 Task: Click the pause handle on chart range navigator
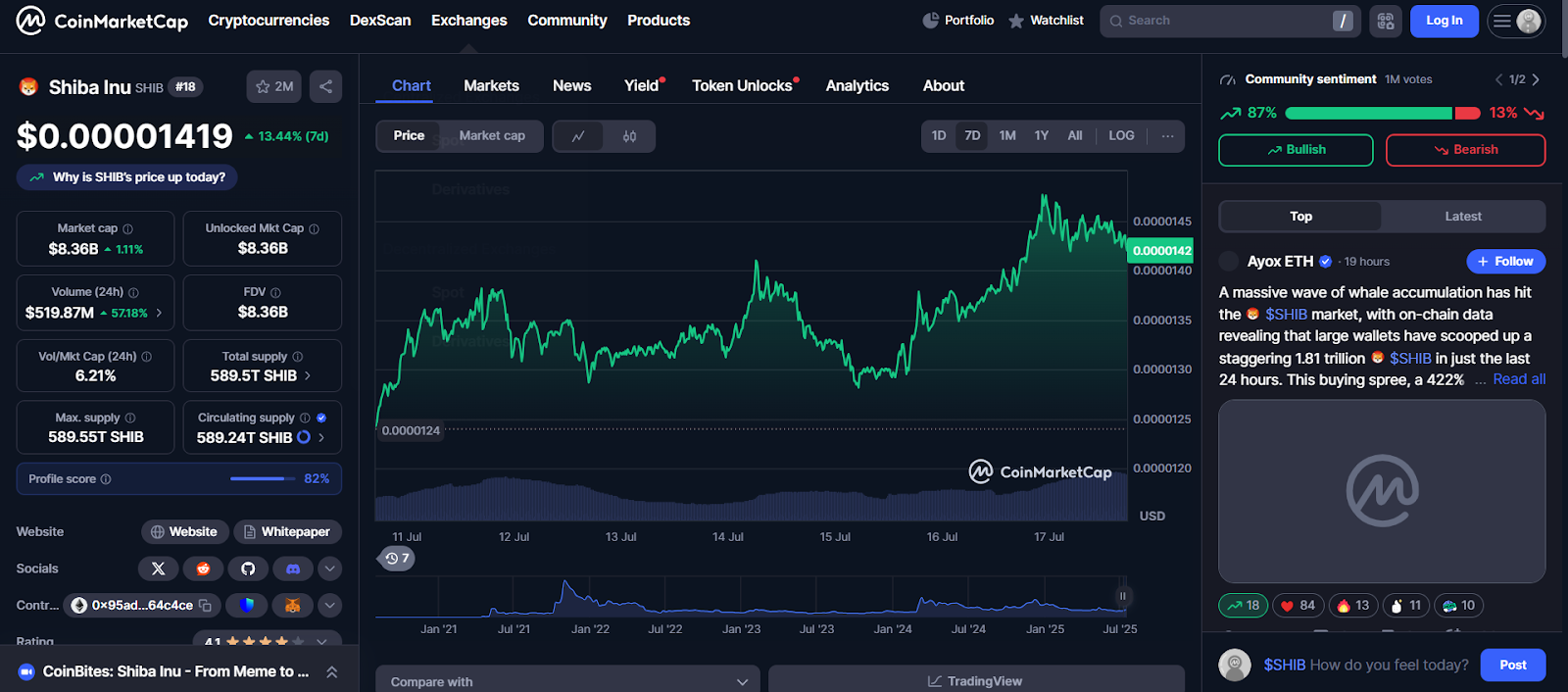point(1123,596)
